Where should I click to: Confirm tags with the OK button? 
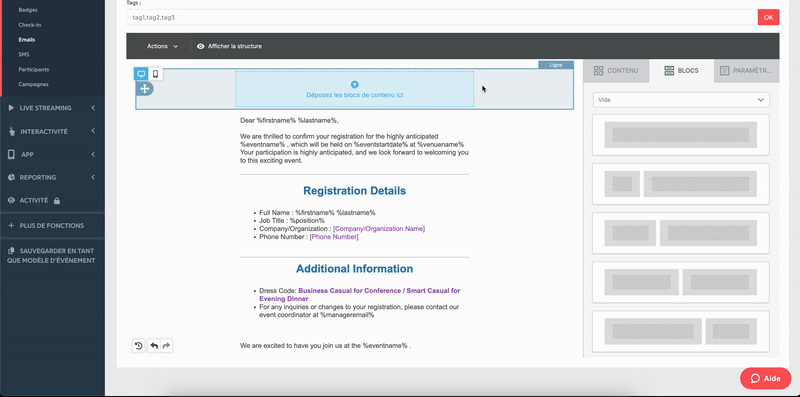pos(768,17)
